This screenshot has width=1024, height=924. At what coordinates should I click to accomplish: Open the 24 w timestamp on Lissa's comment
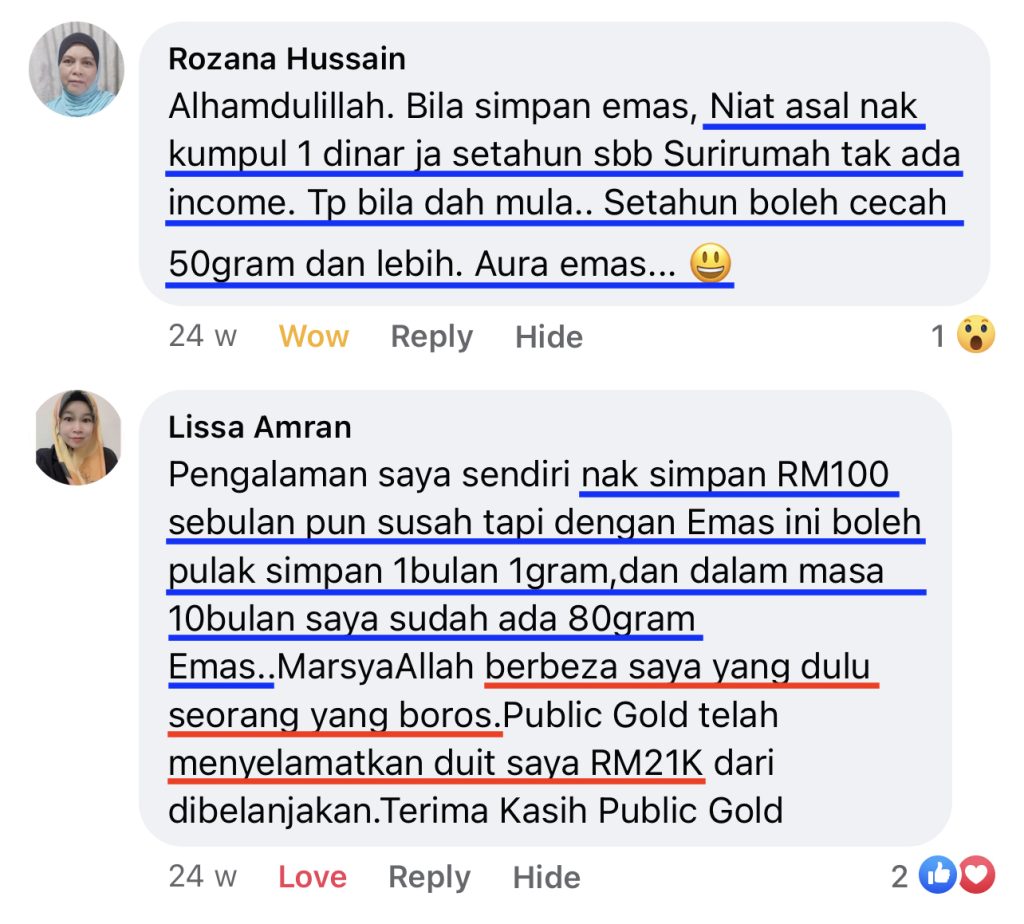click(x=202, y=876)
